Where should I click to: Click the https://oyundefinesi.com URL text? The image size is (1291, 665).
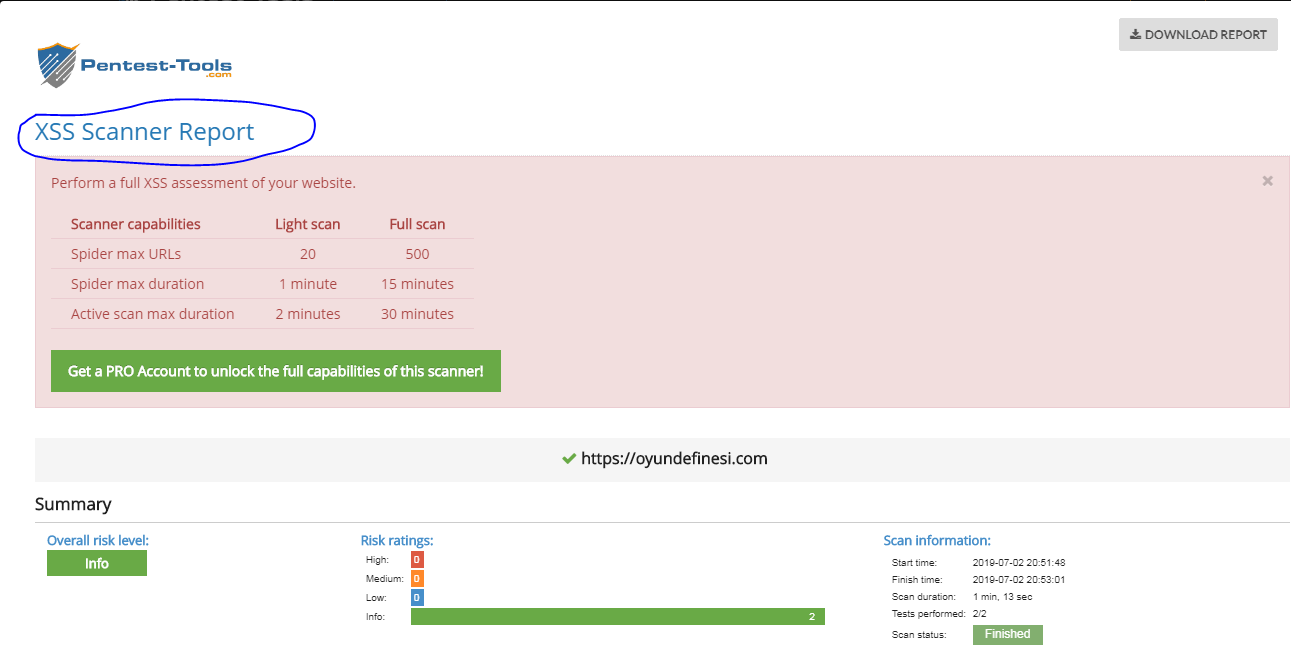tap(674, 459)
